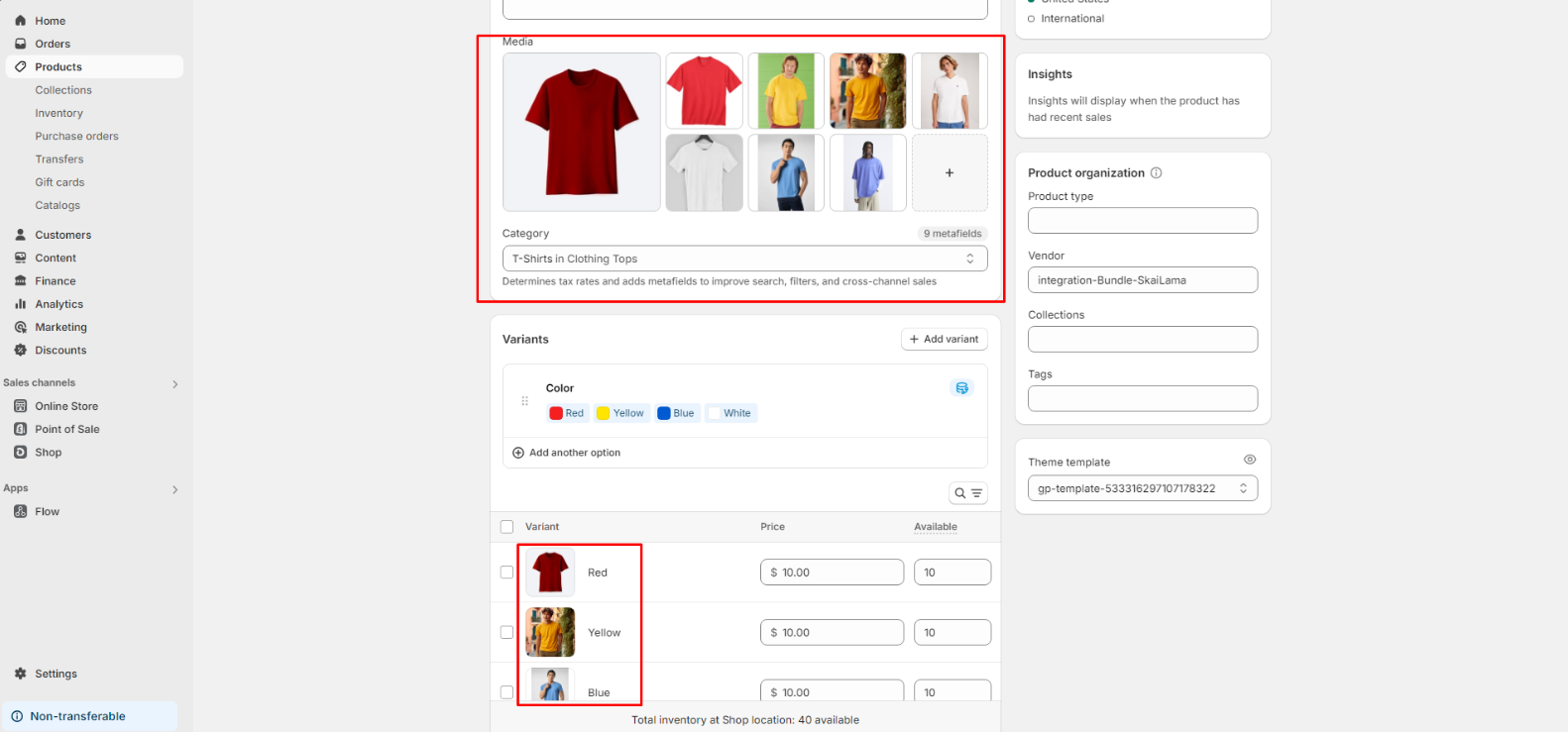Open the Category dropdown T-Shirts
Image resolution: width=1568 pixels, height=732 pixels.
(x=744, y=260)
